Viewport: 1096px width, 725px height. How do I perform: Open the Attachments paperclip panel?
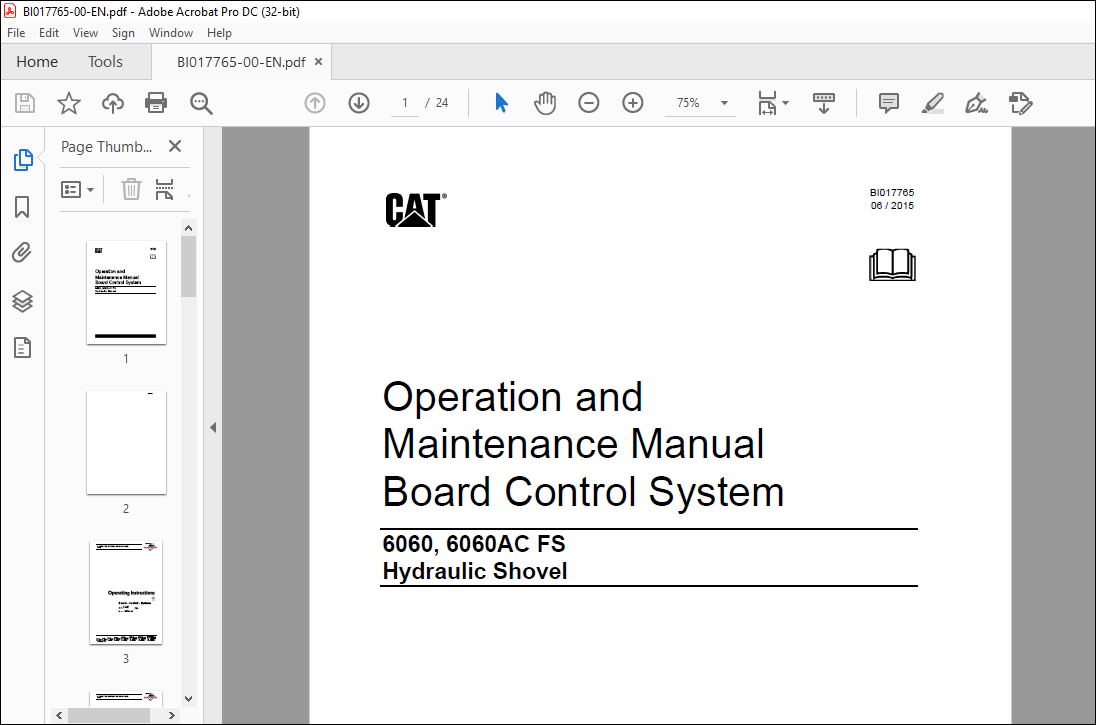click(22, 253)
